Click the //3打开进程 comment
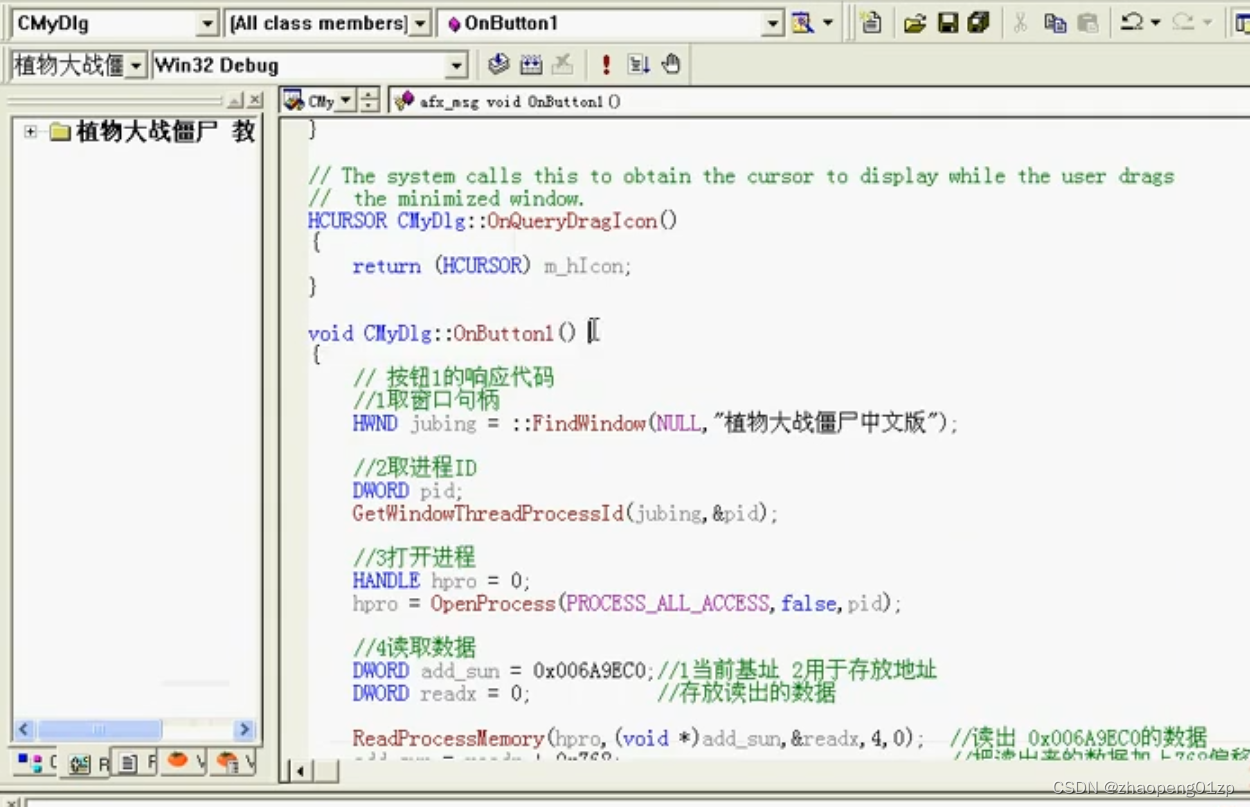 (x=414, y=557)
